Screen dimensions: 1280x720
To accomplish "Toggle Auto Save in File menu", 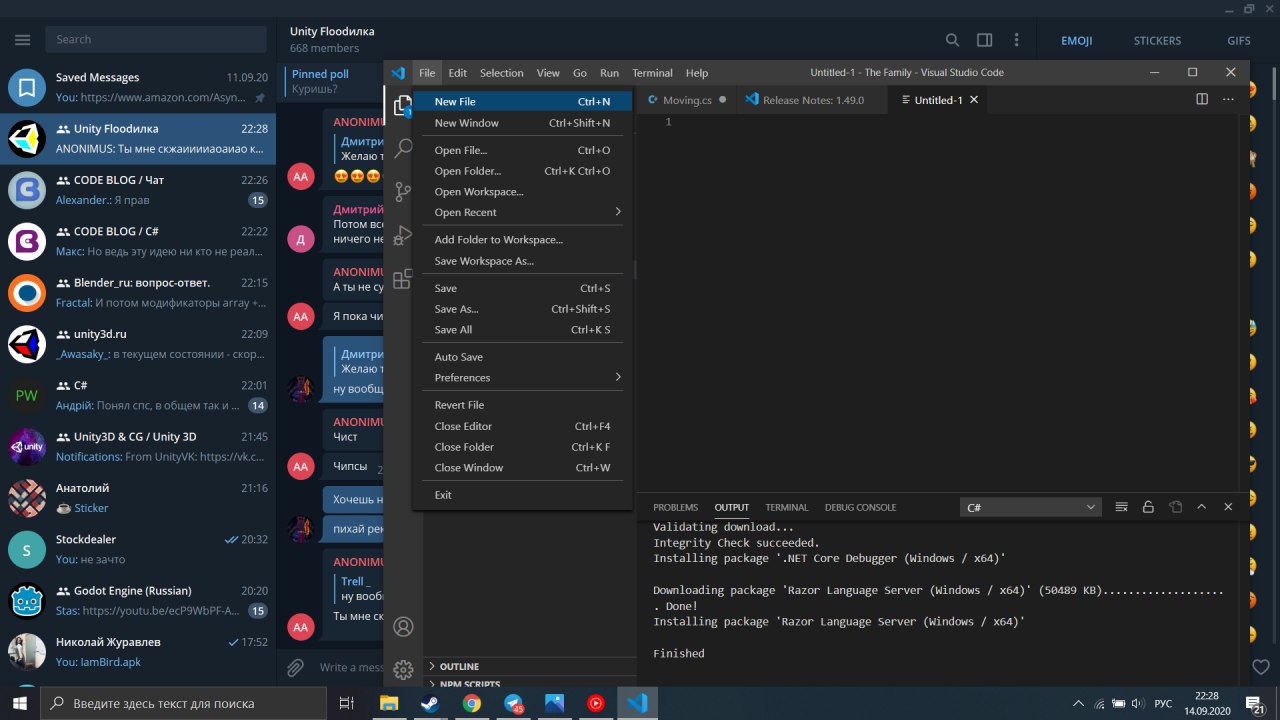I will click(x=522, y=357).
